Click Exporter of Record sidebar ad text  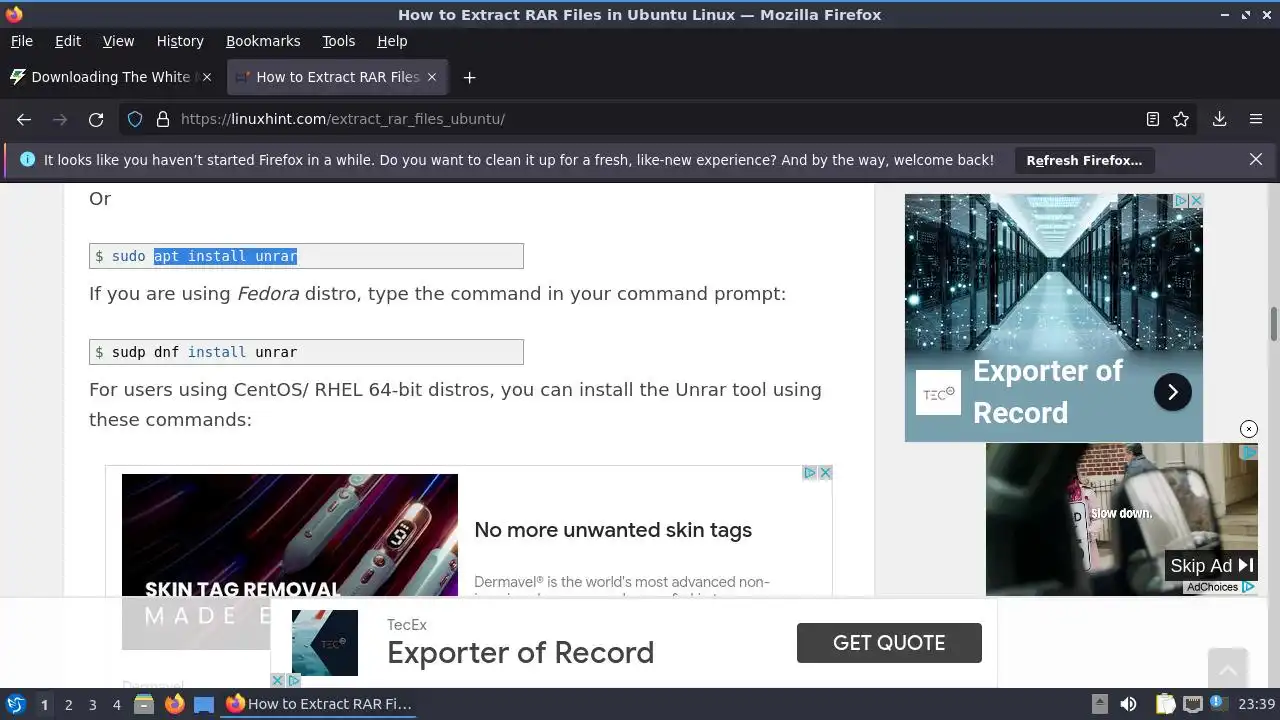(1047, 392)
